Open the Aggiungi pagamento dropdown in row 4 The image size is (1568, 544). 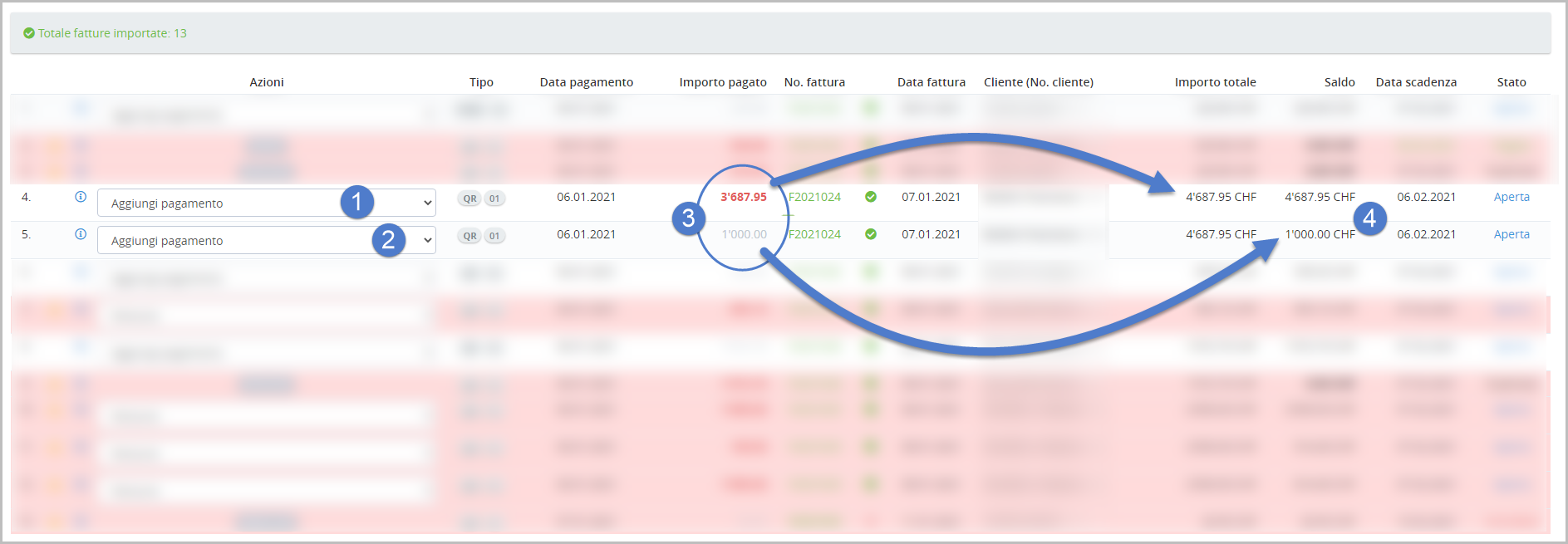coord(266,203)
